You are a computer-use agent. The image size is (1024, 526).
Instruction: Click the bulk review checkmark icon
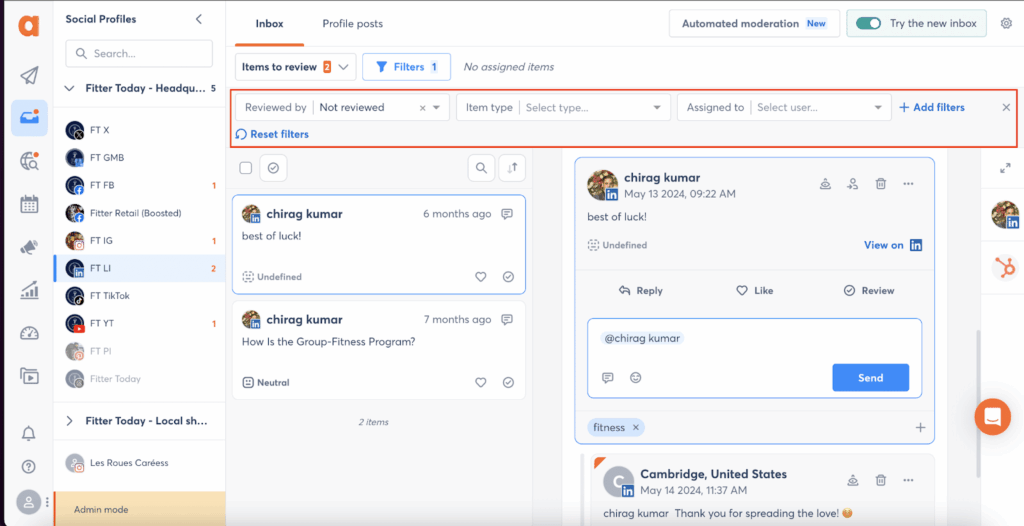coord(273,168)
